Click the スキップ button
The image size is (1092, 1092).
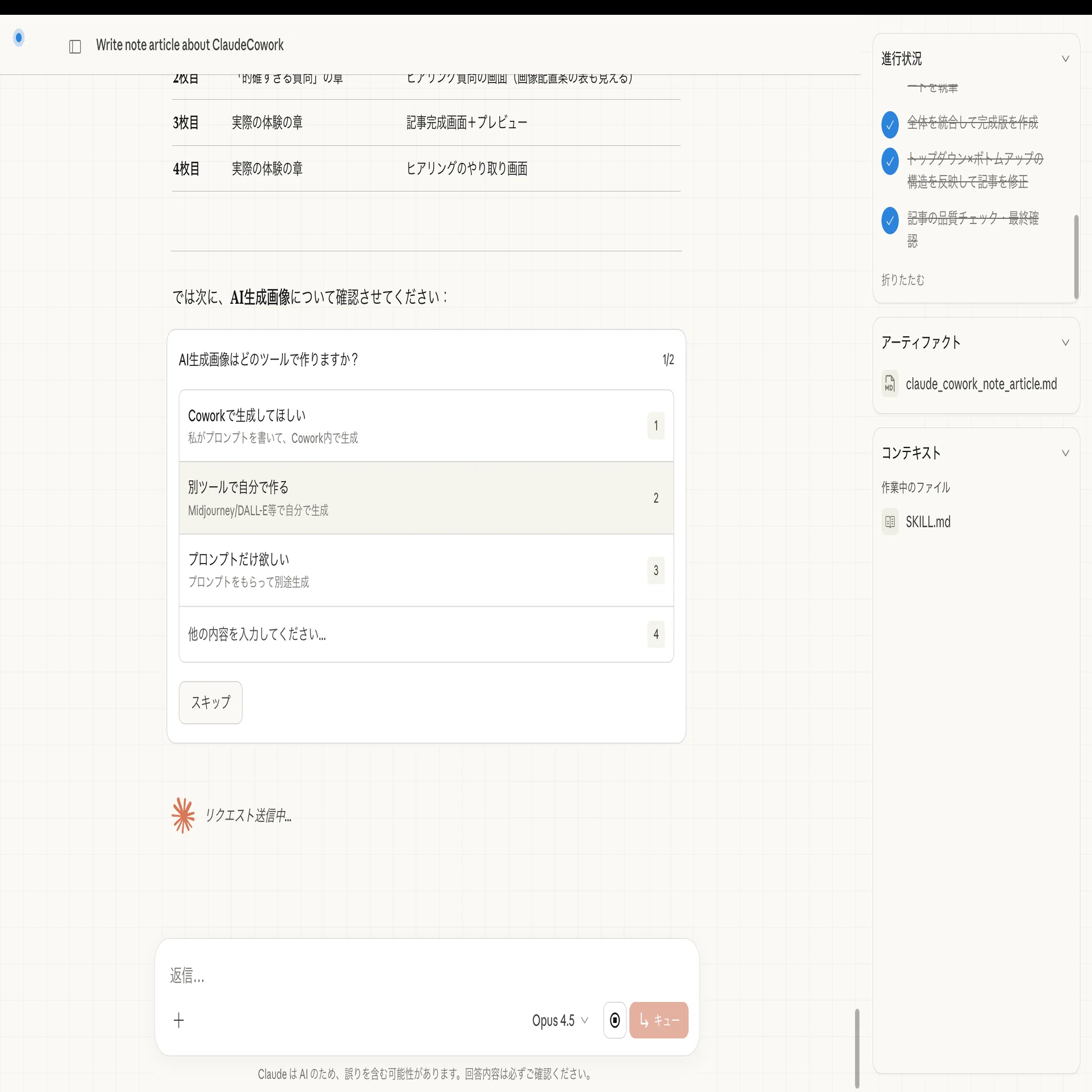tap(211, 703)
